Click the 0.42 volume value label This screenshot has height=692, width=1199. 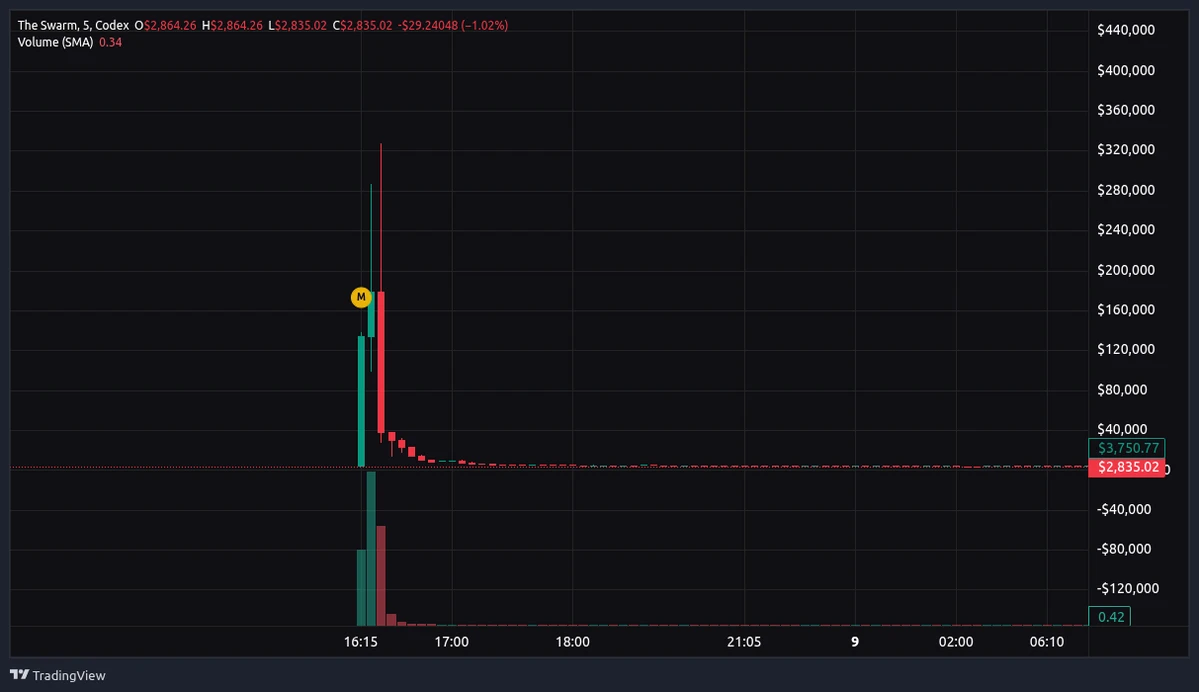(x=1110, y=616)
